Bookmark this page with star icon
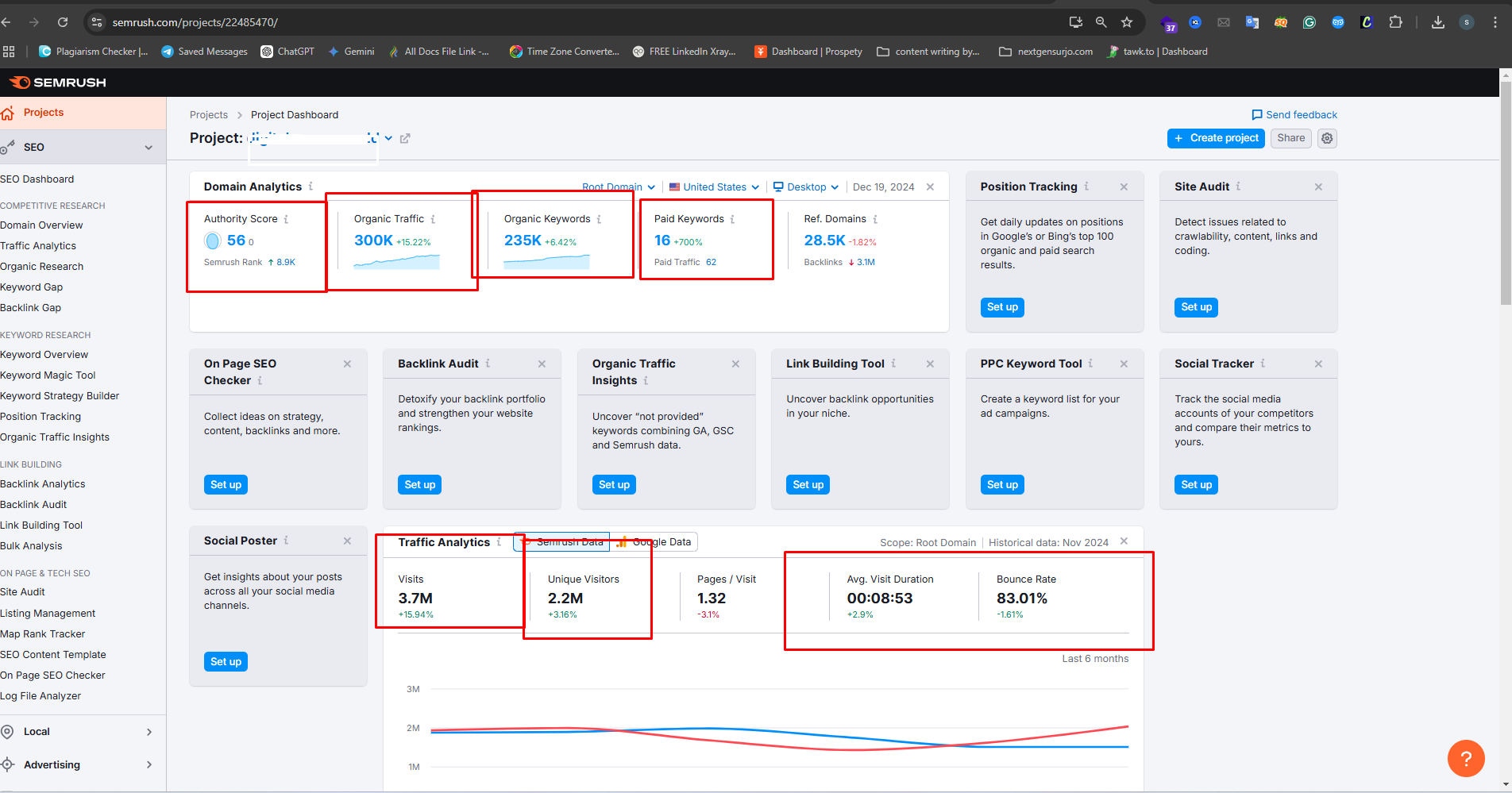The height and width of the screenshot is (793, 1512). click(x=1127, y=22)
